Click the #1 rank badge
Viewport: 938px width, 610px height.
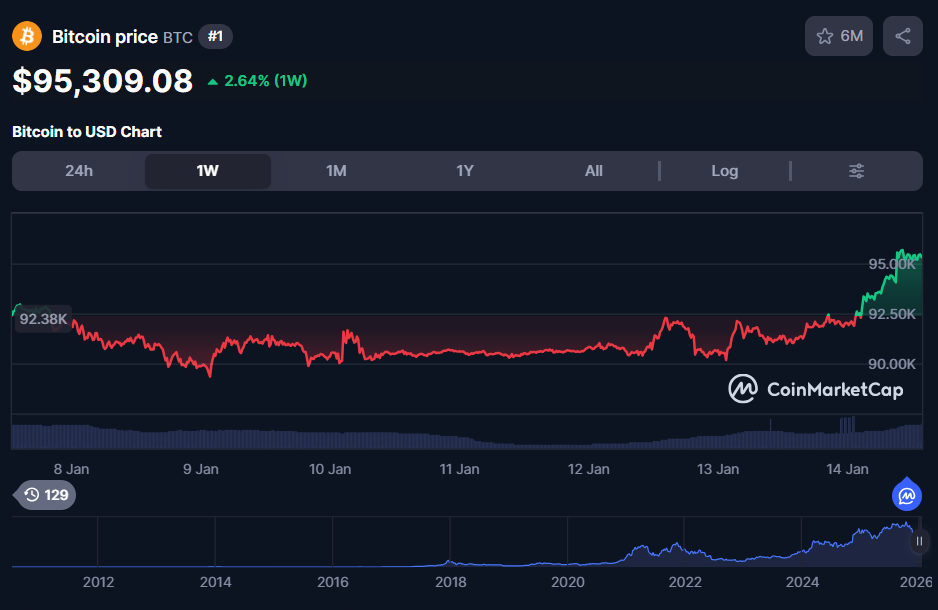pos(215,36)
